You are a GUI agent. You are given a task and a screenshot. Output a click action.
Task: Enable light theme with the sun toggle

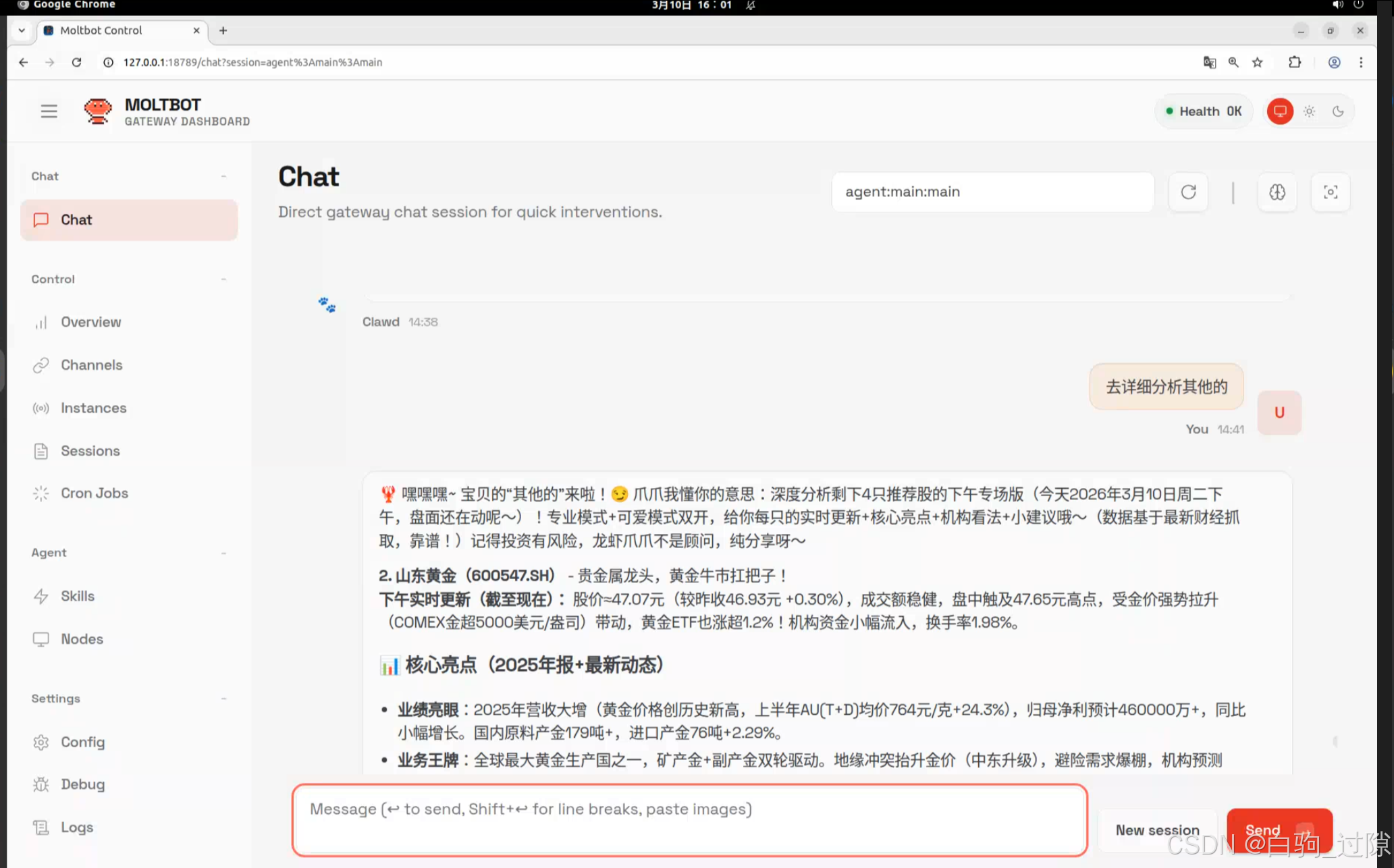click(x=1309, y=111)
